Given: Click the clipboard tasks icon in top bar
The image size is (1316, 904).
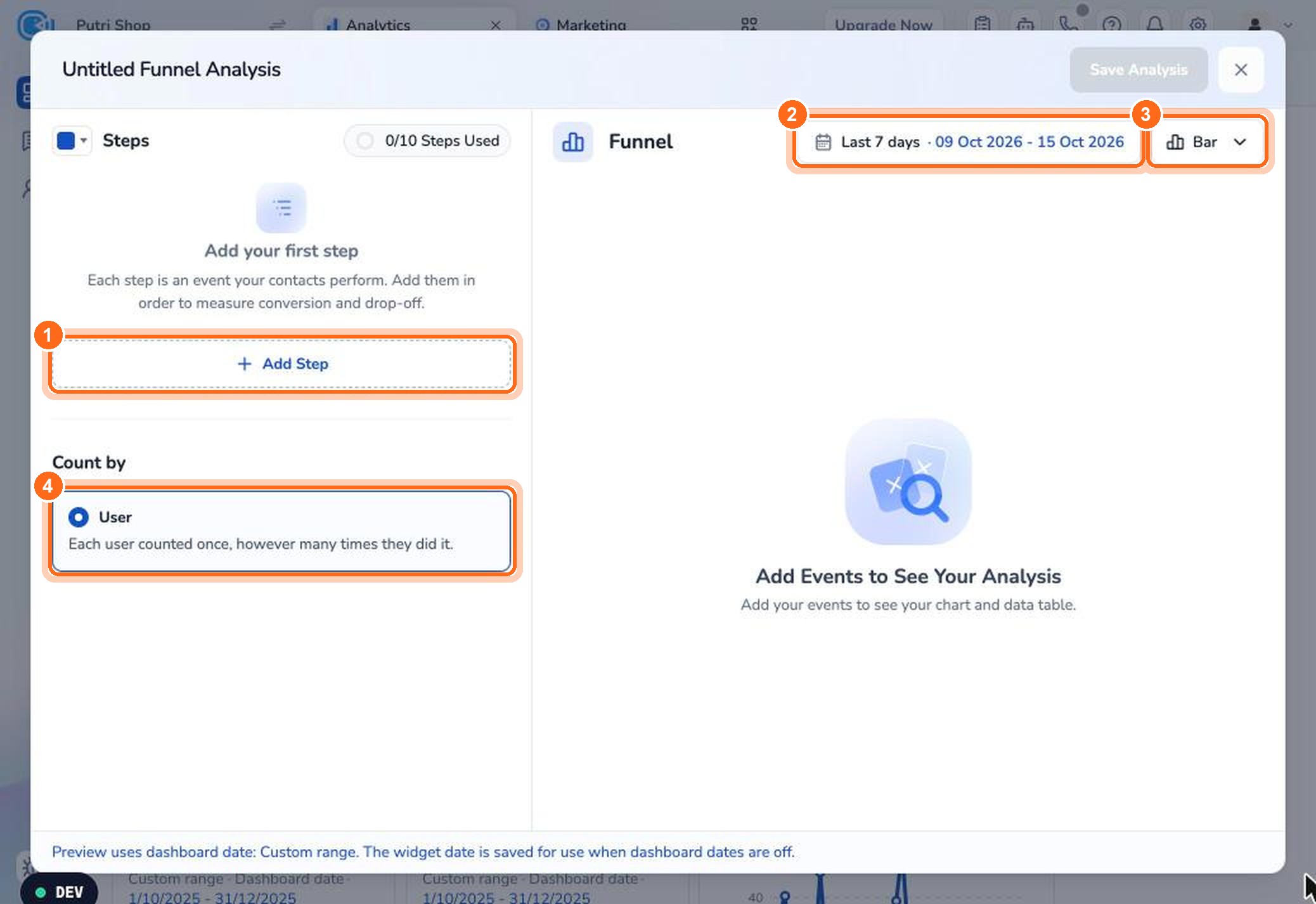Looking at the screenshot, I should pos(983,25).
